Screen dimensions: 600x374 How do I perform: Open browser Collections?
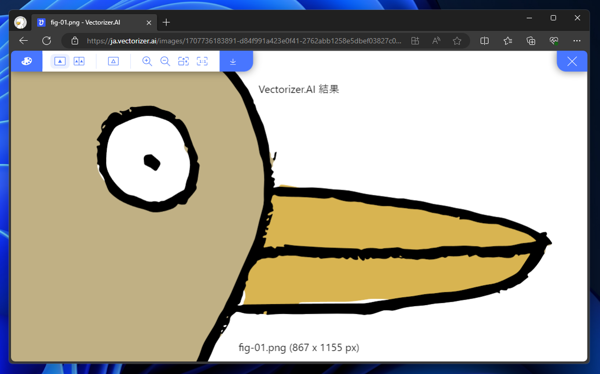(x=531, y=41)
